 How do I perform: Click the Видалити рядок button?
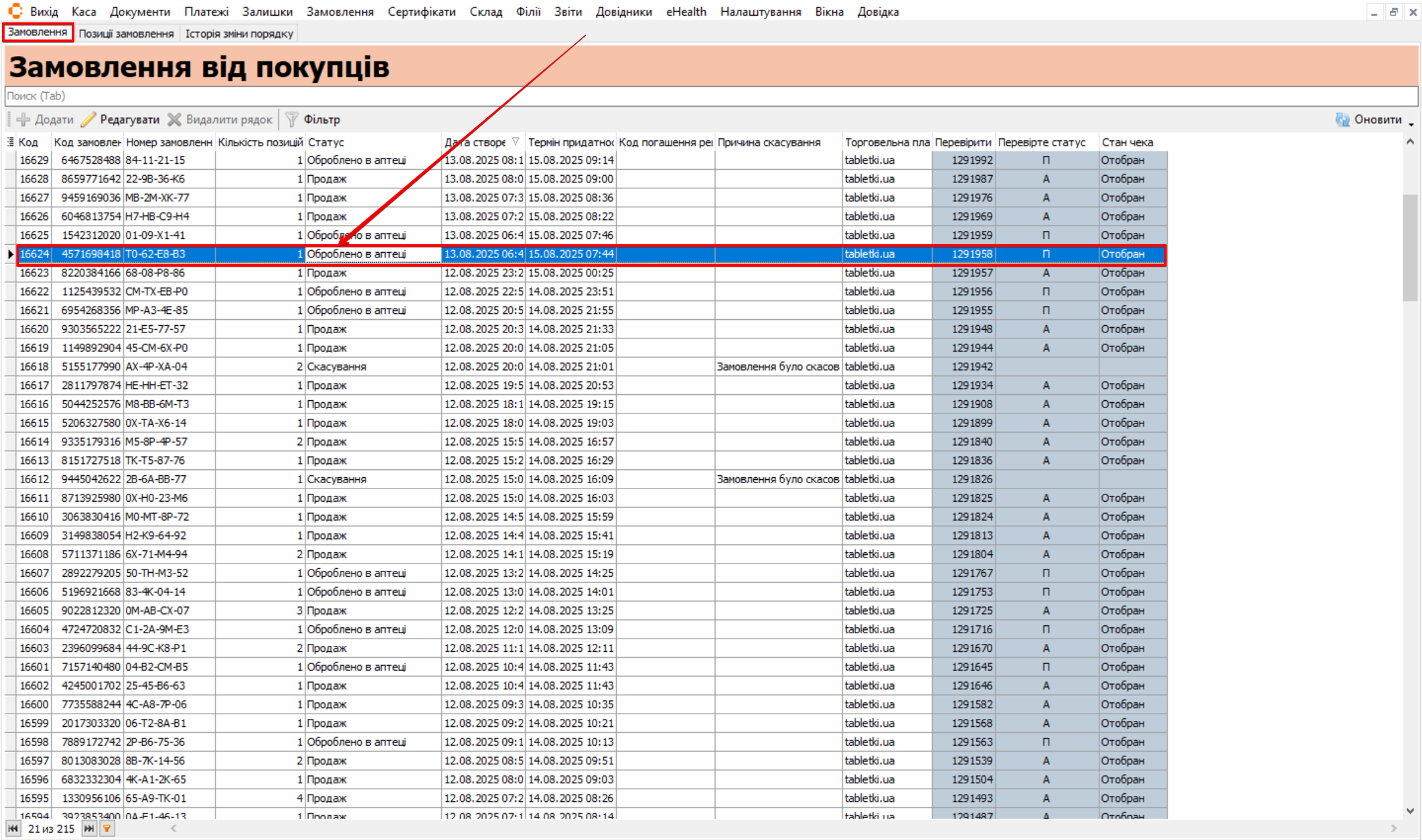tap(220, 119)
